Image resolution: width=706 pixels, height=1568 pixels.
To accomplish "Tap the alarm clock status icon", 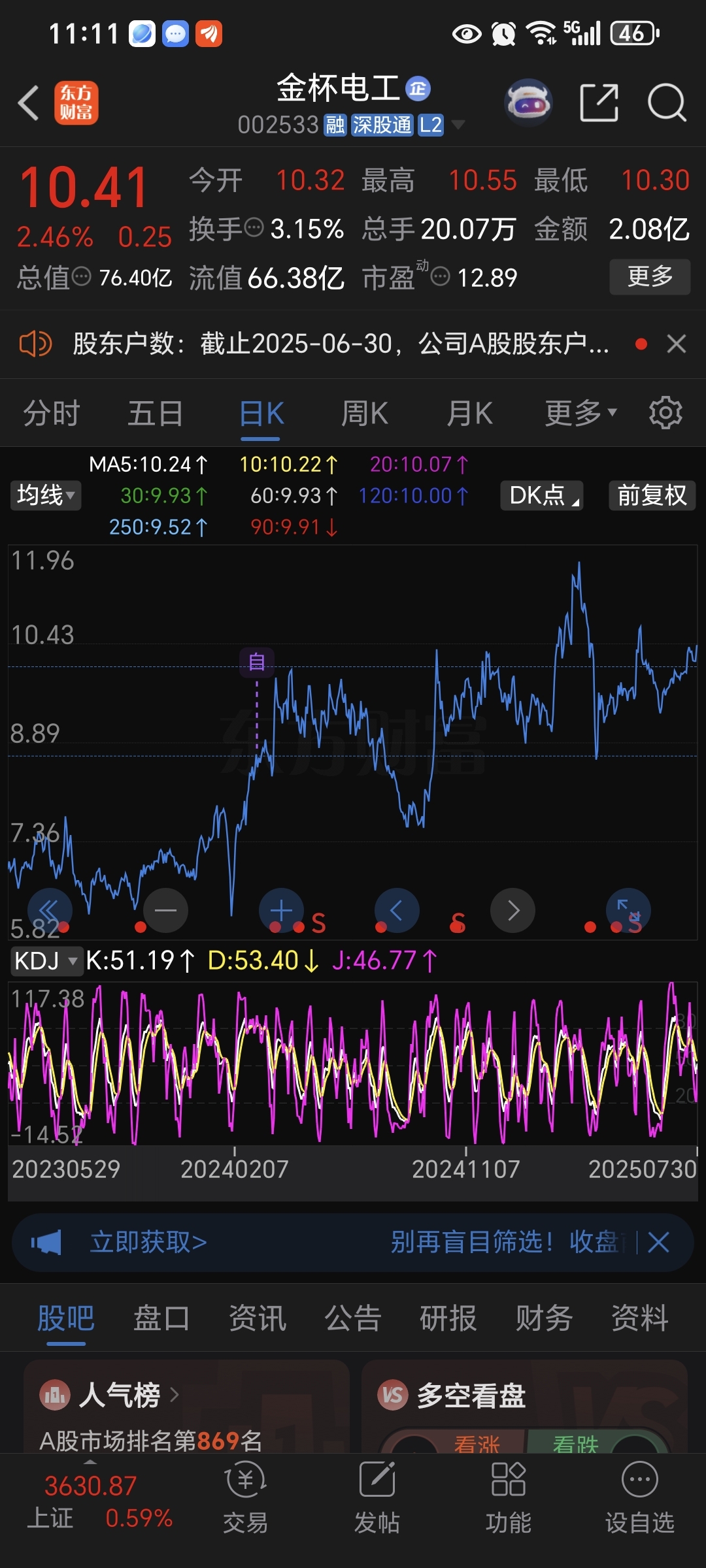I will click(504, 33).
